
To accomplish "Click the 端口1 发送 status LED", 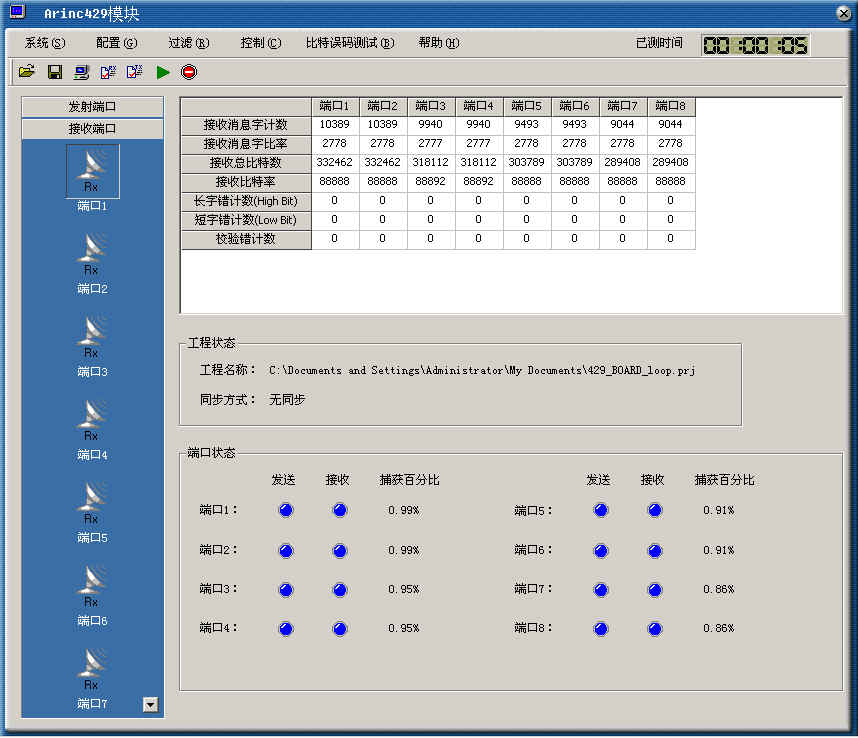I will pos(286,510).
